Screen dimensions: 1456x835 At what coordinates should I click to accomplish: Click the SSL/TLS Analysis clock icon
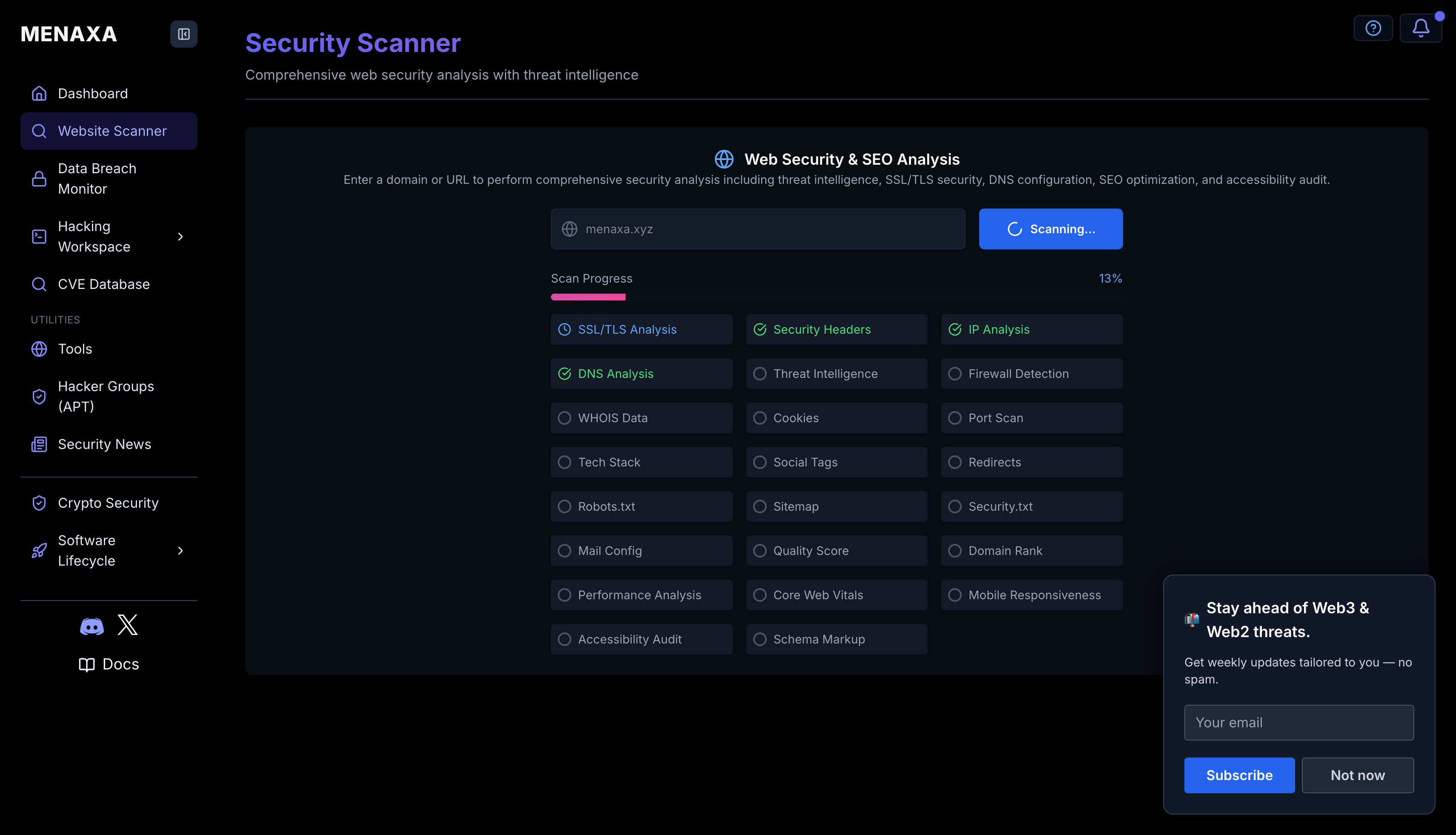tap(565, 329)
